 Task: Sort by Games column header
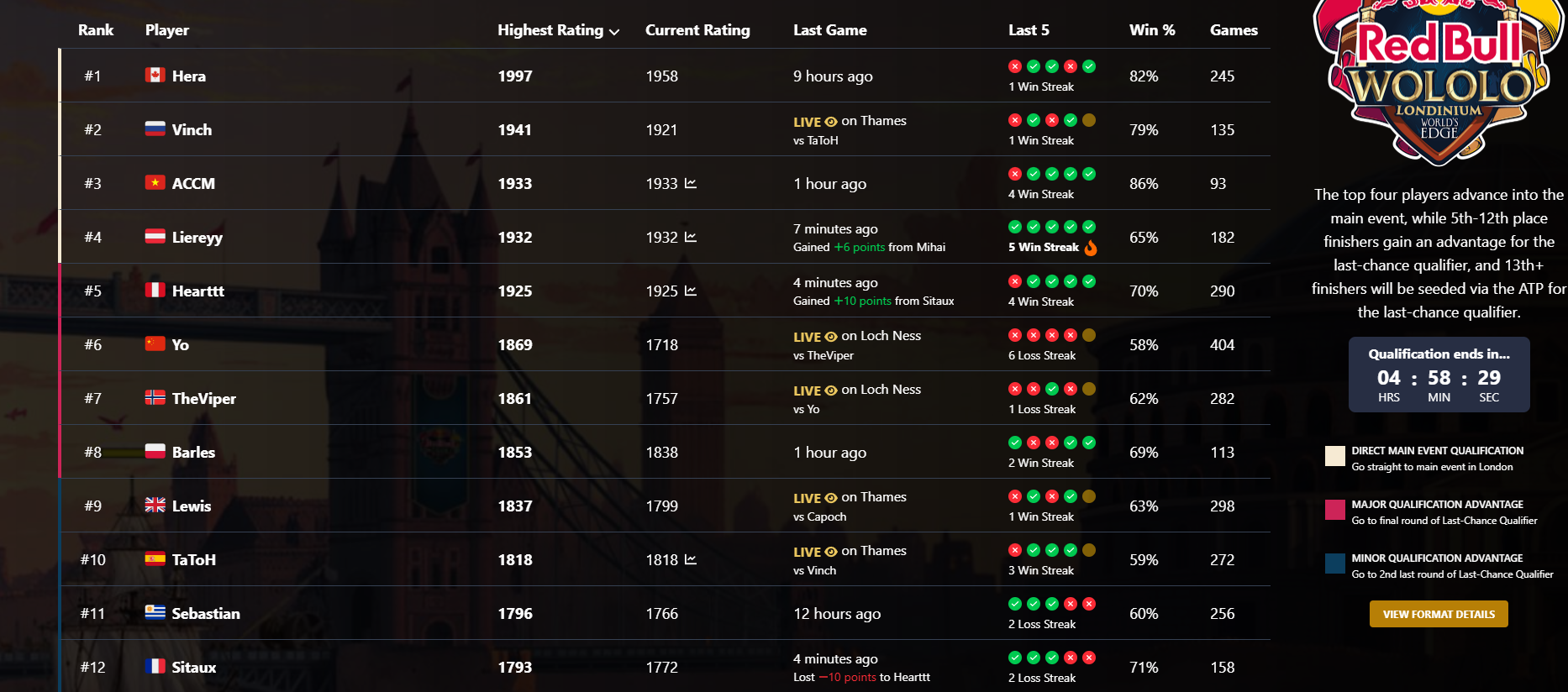(1234, 30)
